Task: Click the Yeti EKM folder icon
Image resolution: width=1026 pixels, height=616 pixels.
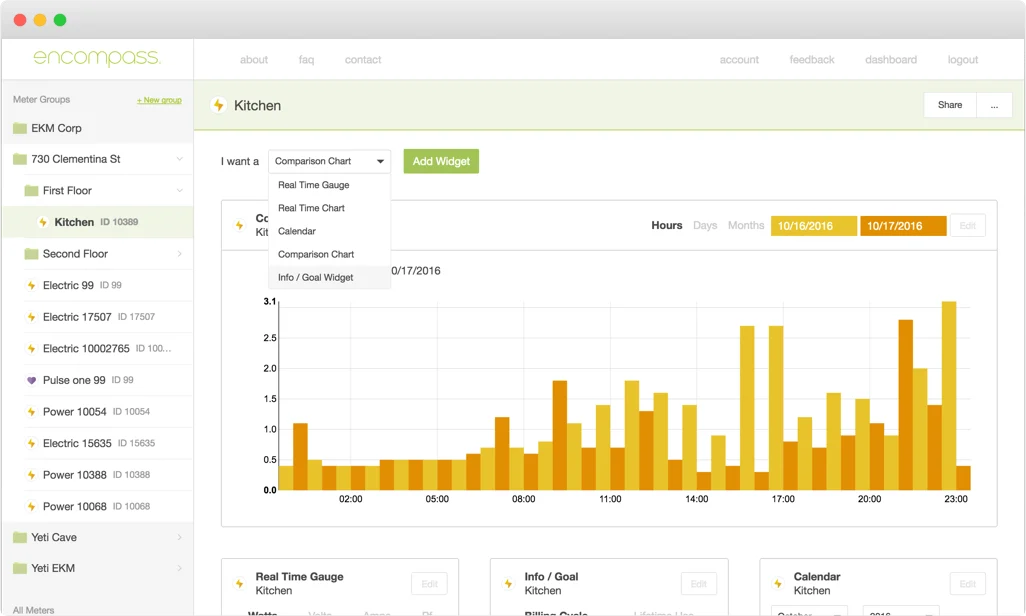Action: pyautogui.click(x=20, y=568)
